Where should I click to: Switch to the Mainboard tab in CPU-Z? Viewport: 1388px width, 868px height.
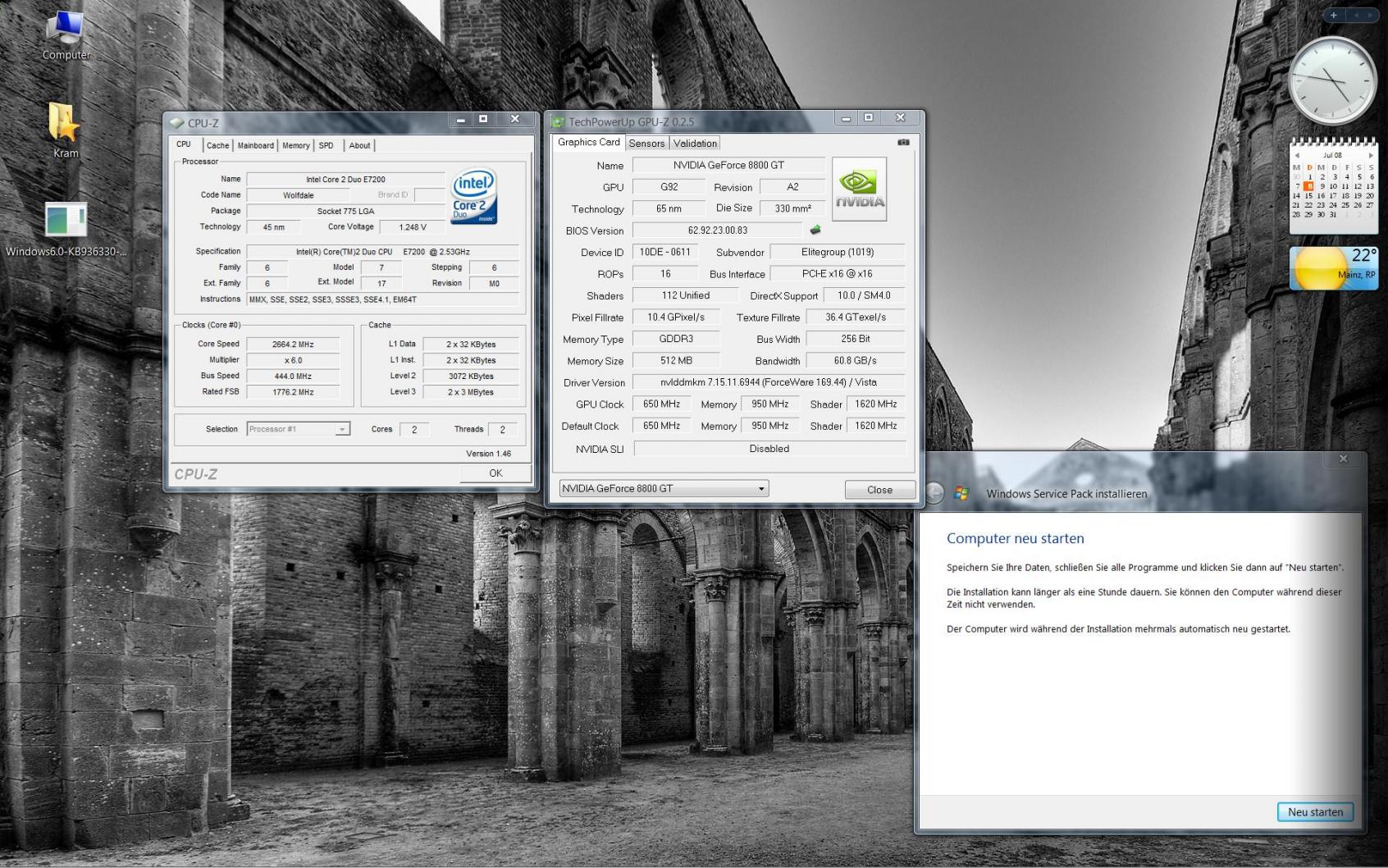click(256, 145)
